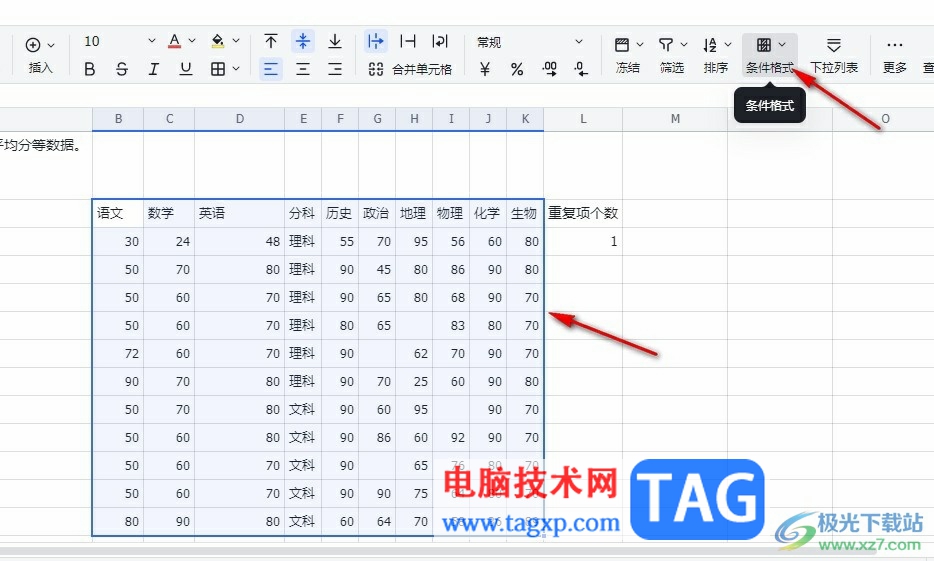
Task: Select cell with value 72 in 语文 column
Action: click(118, 353)
